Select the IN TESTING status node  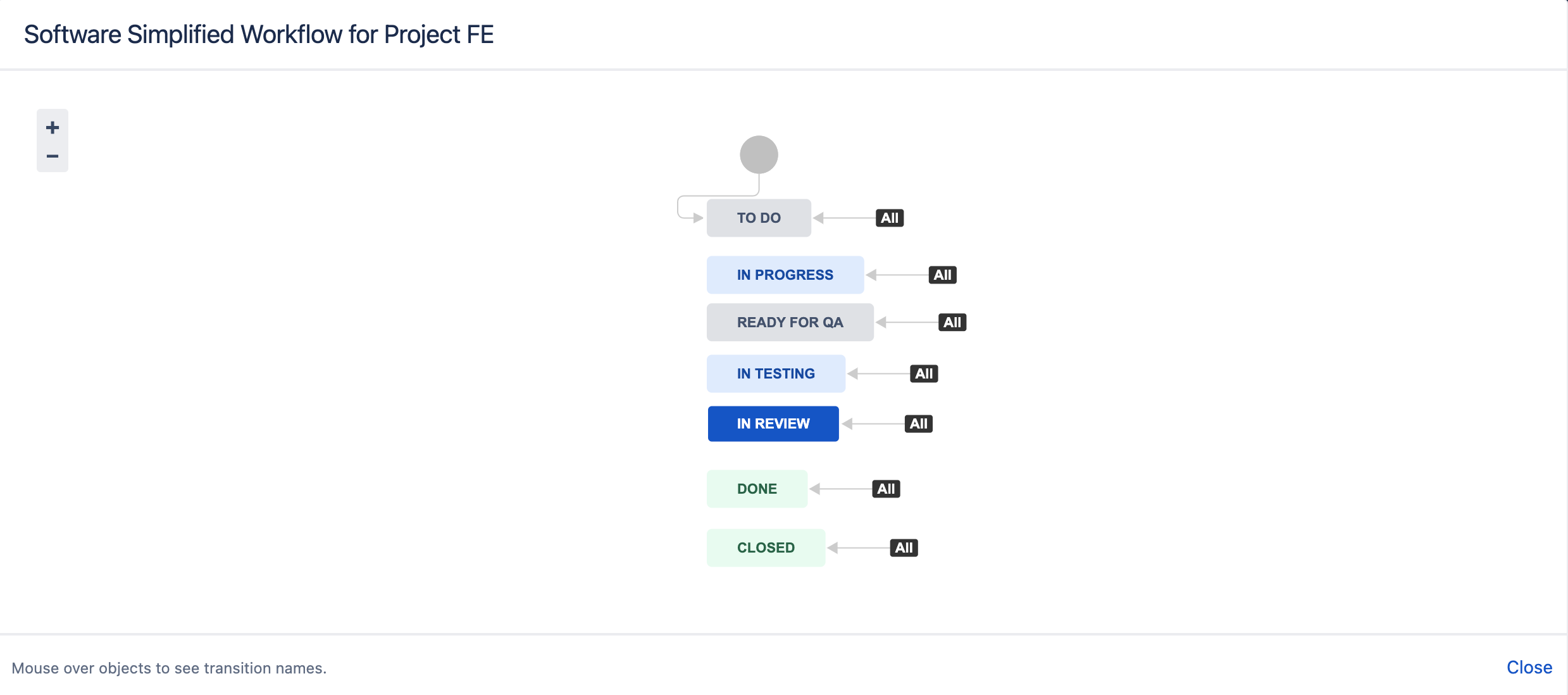coord(776,373)
